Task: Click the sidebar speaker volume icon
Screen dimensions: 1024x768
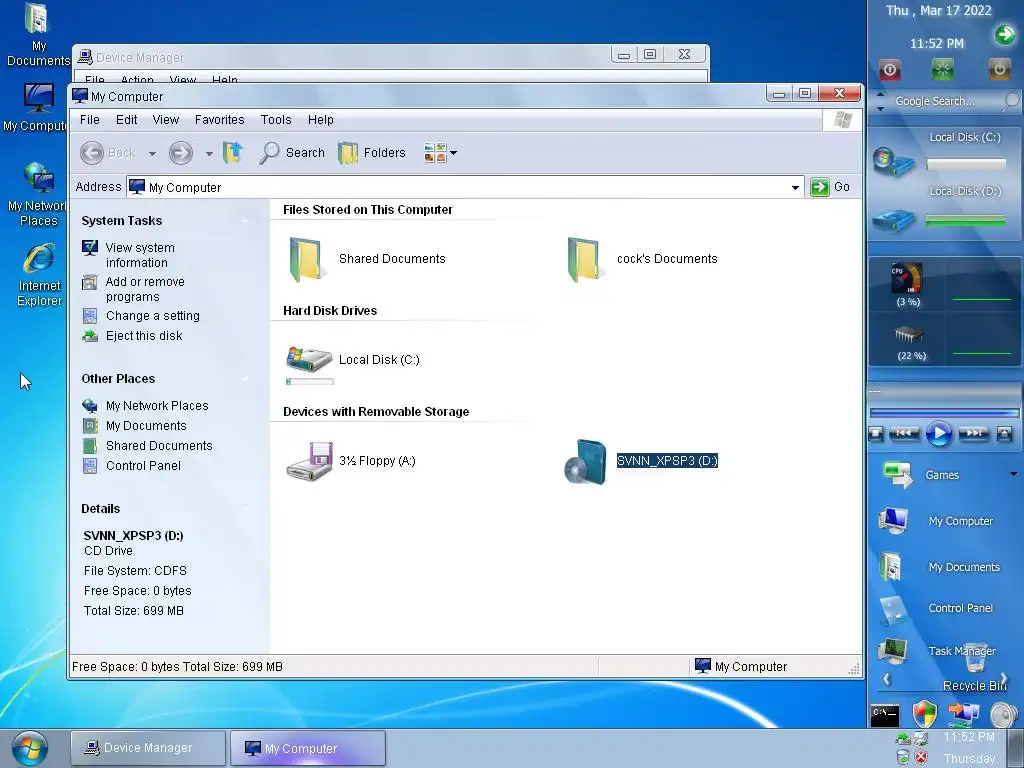Action: pyautogui.click(x=1004, y=715)
